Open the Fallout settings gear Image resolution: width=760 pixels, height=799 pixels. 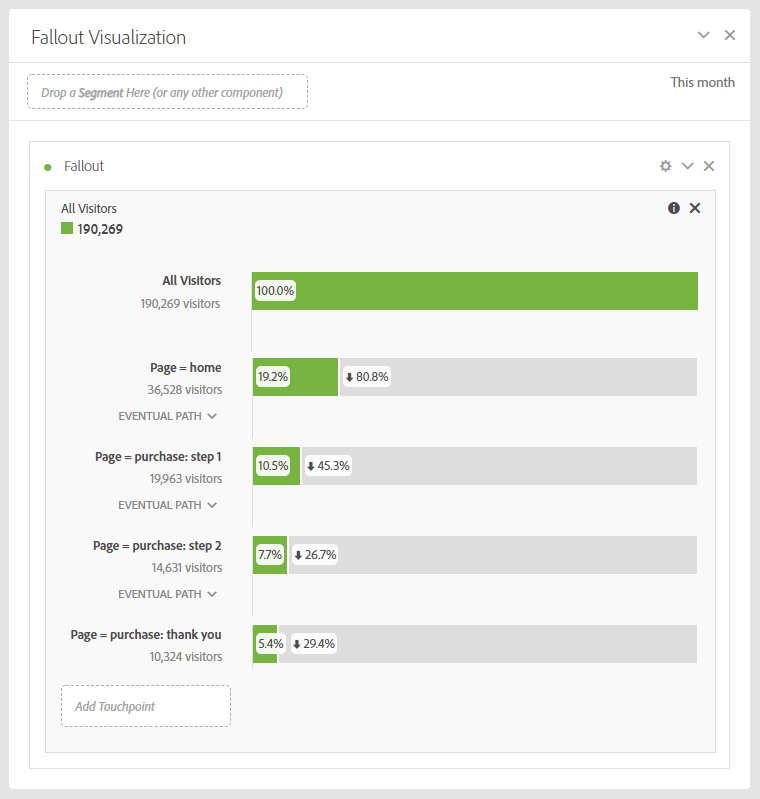pos(666,166)
